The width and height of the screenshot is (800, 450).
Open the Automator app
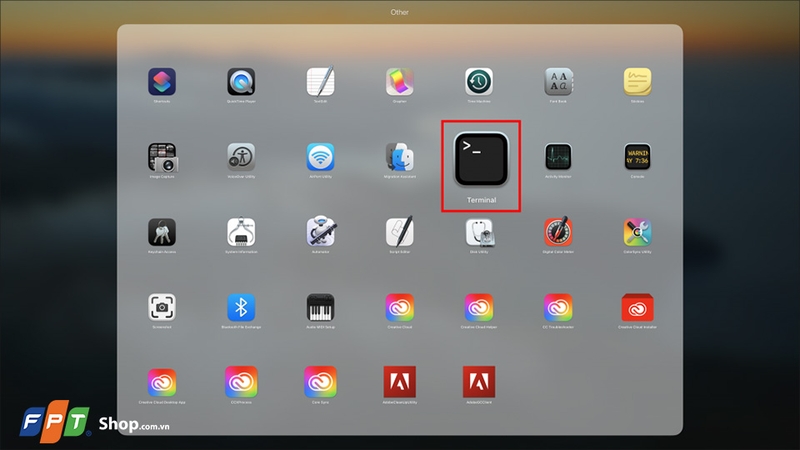[320, 232]
